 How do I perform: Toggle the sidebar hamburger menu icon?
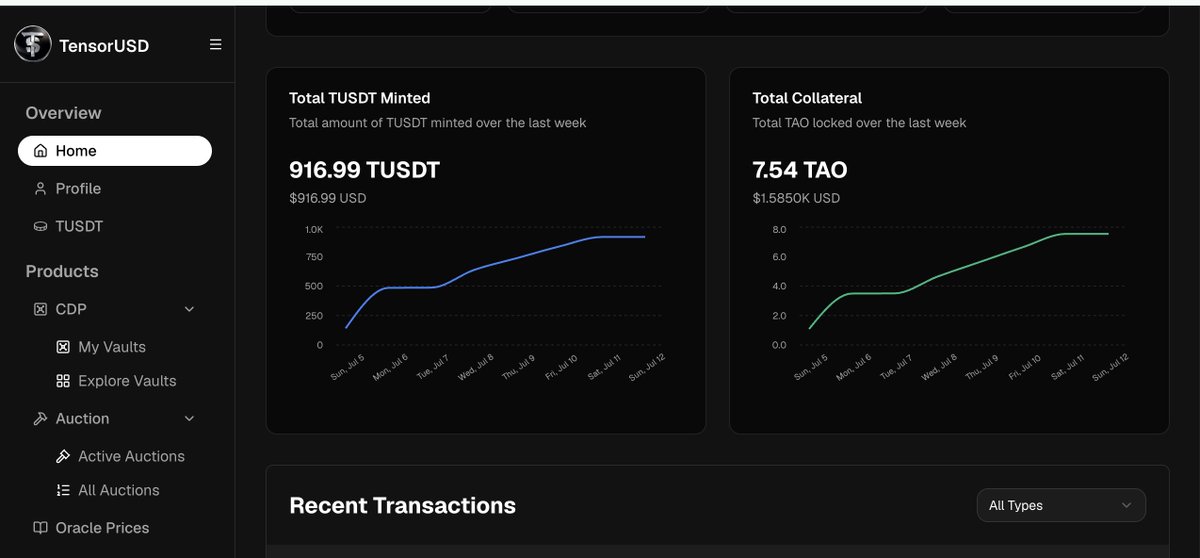tap(215, 45)
